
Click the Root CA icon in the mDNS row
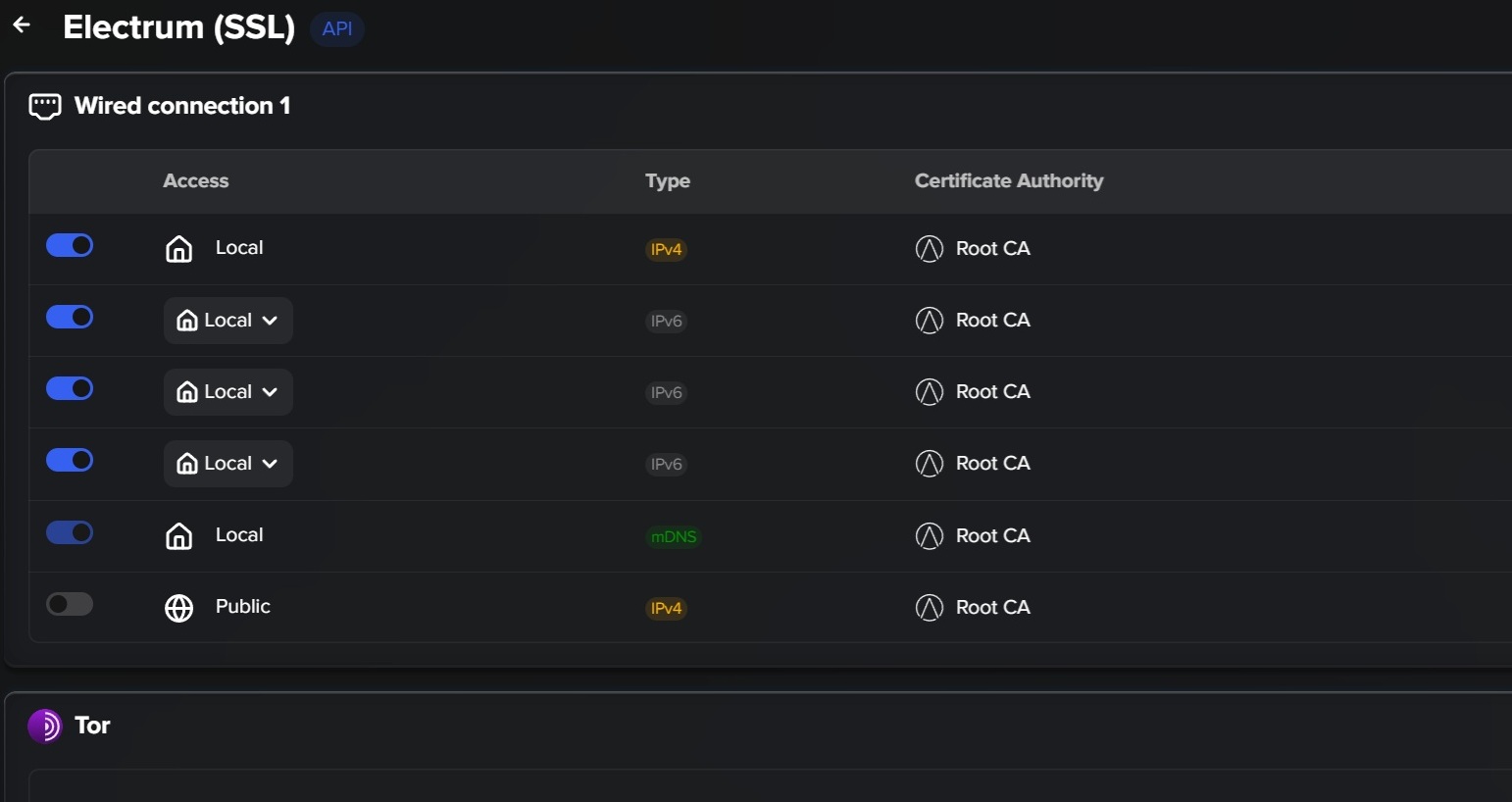tap(929, 536)
